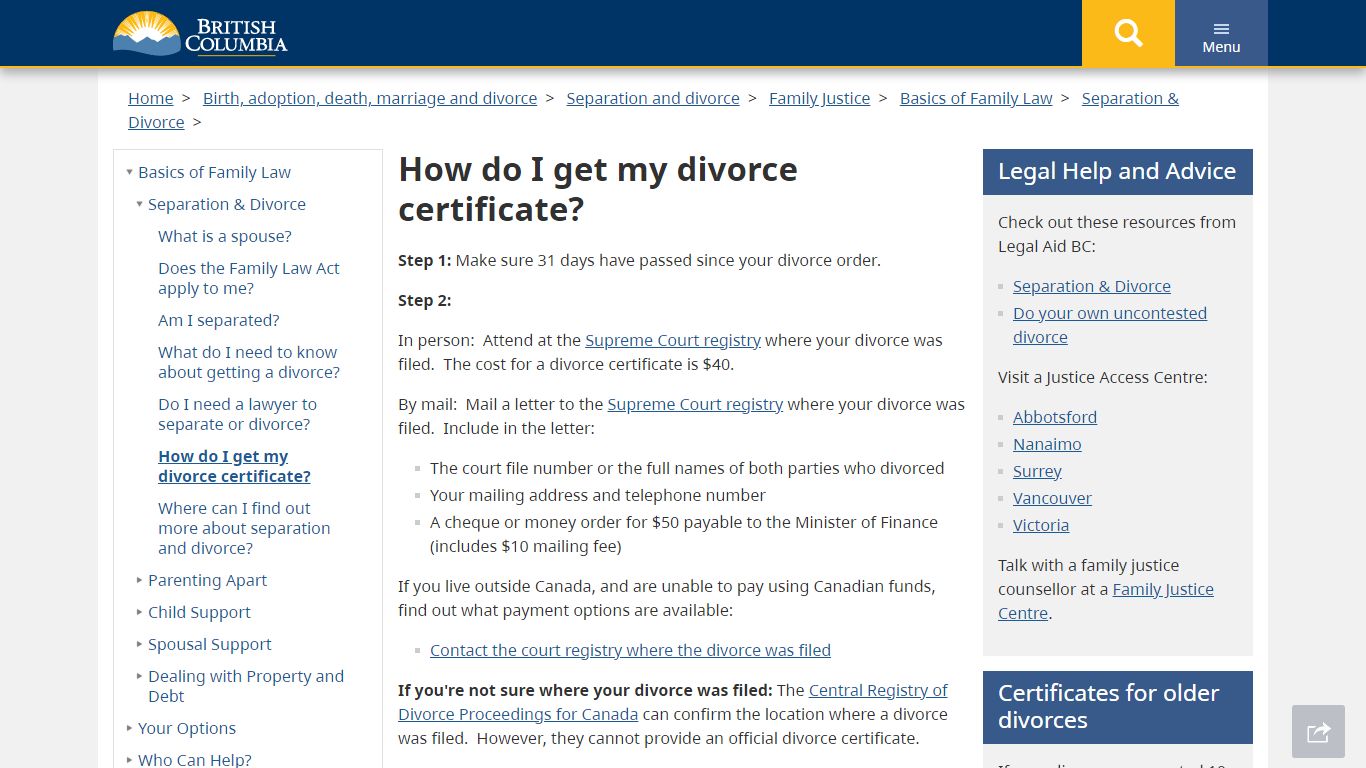Screen dimensions: 1366x768
Task: Open Your Options sidebar section
Action: pos(187,728)
